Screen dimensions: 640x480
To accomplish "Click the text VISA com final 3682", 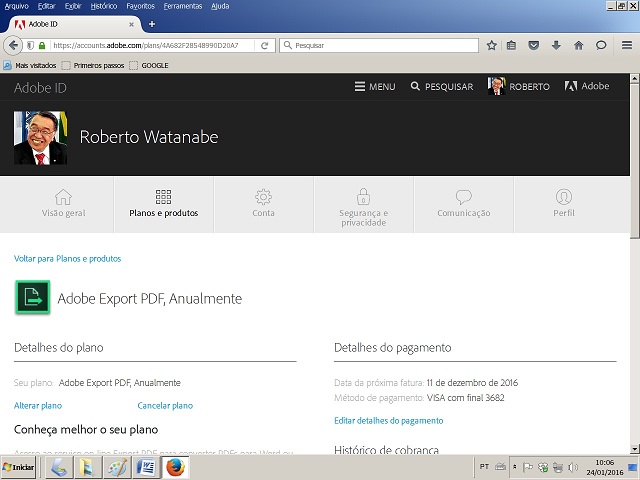I will pos(466,398).
